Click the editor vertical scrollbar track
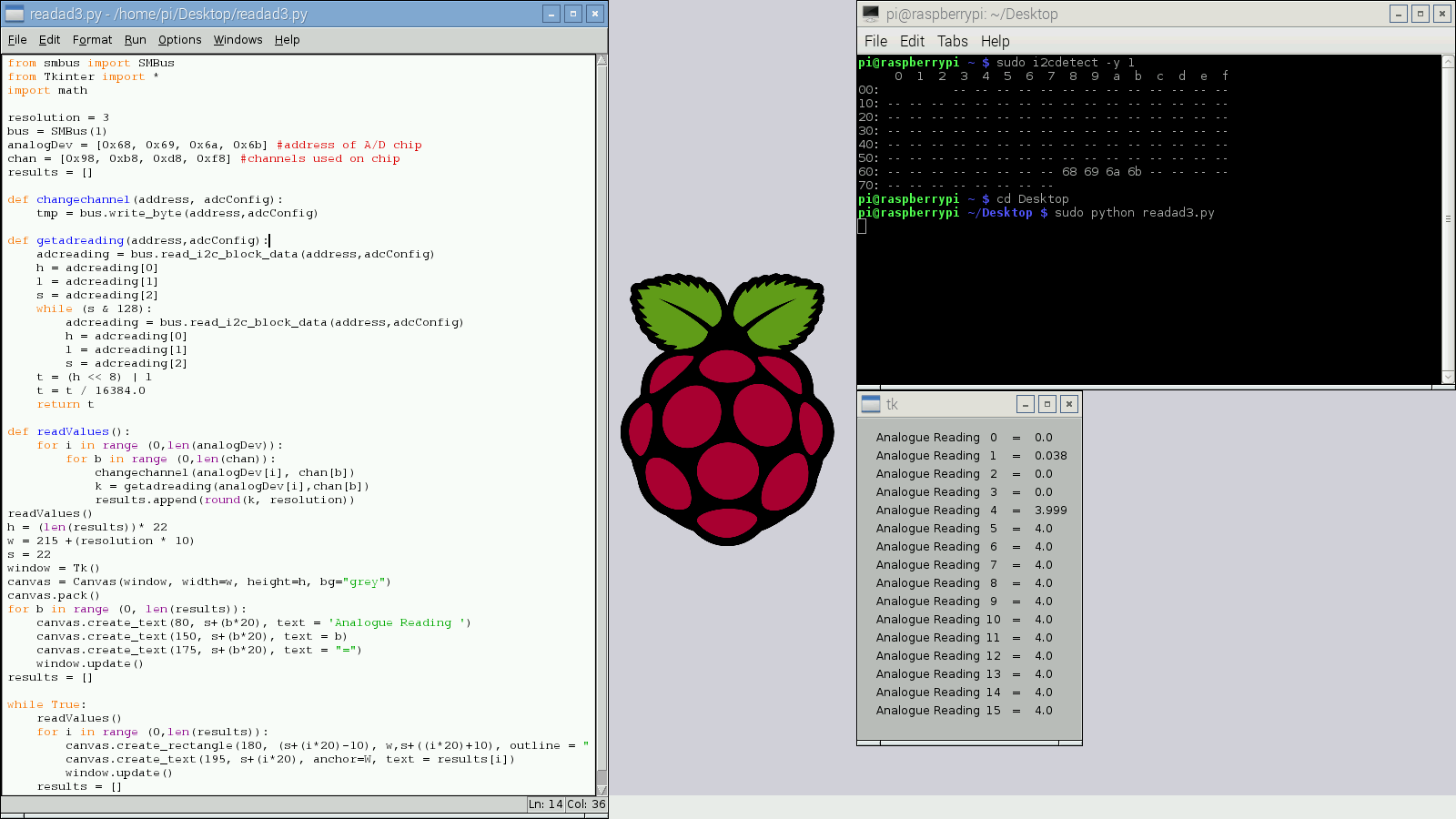The image size is (1456, 819). click(602, 425)
